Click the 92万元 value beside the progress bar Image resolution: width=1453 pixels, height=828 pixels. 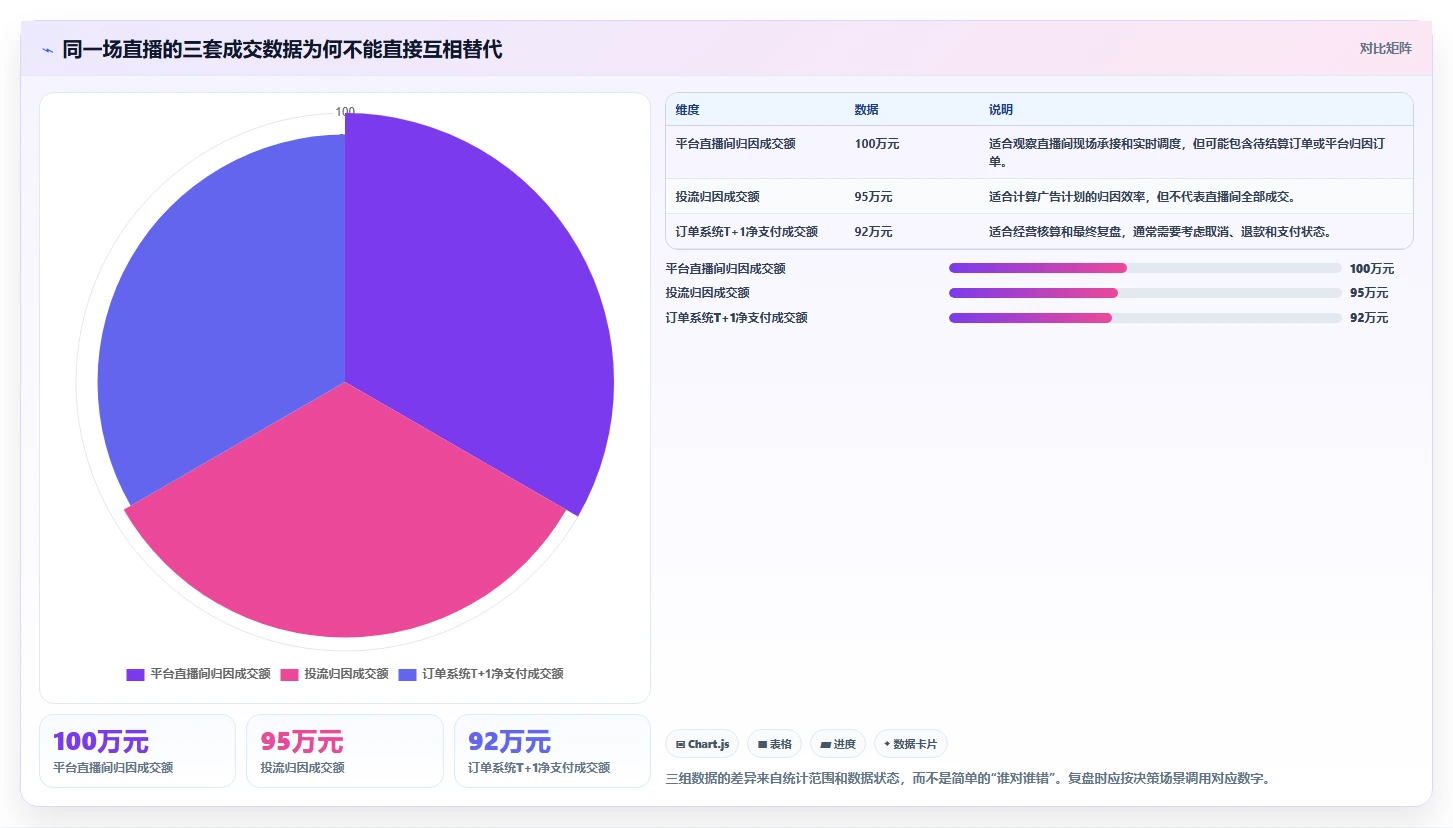[1369, 318]
